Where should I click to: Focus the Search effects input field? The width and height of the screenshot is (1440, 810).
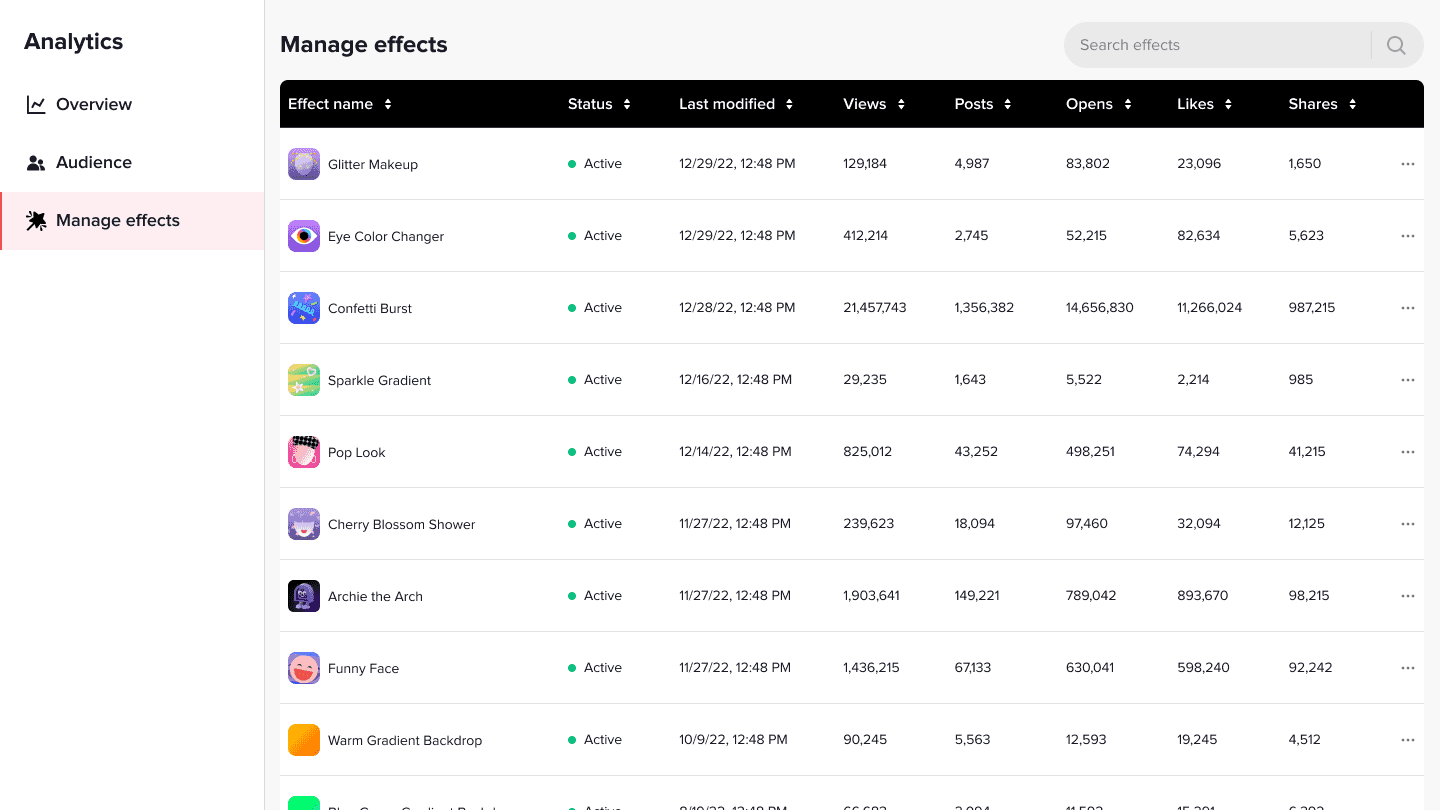pyautogui.click(x=1215, y=45)
